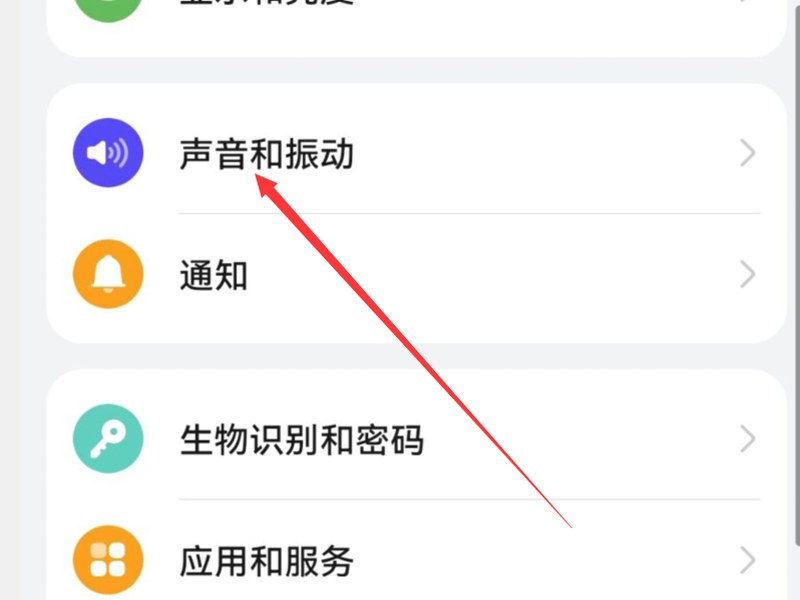This screenshot has height=600, width=800.
Task: Tap the orange bell notification icon
Action: (108, 274)
